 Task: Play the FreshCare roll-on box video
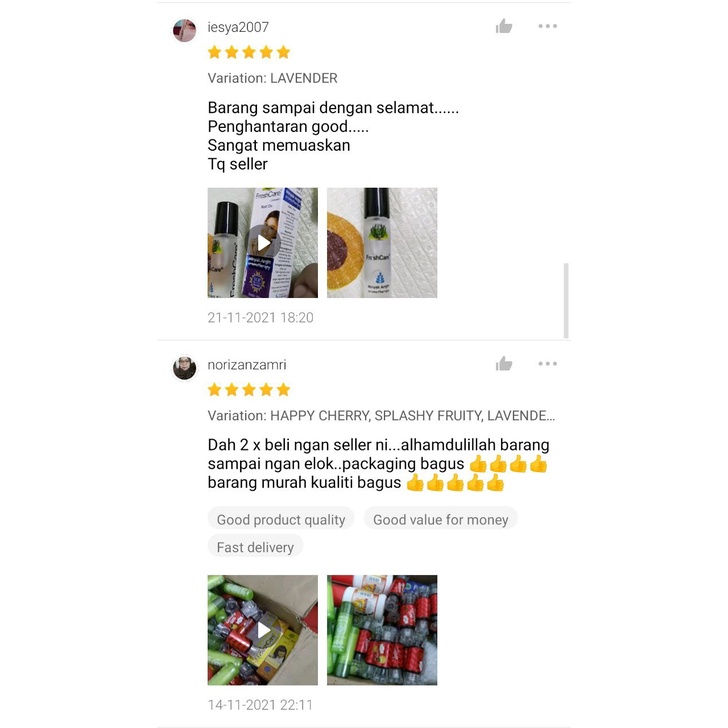pyautogui.click(x=263, y=242)
